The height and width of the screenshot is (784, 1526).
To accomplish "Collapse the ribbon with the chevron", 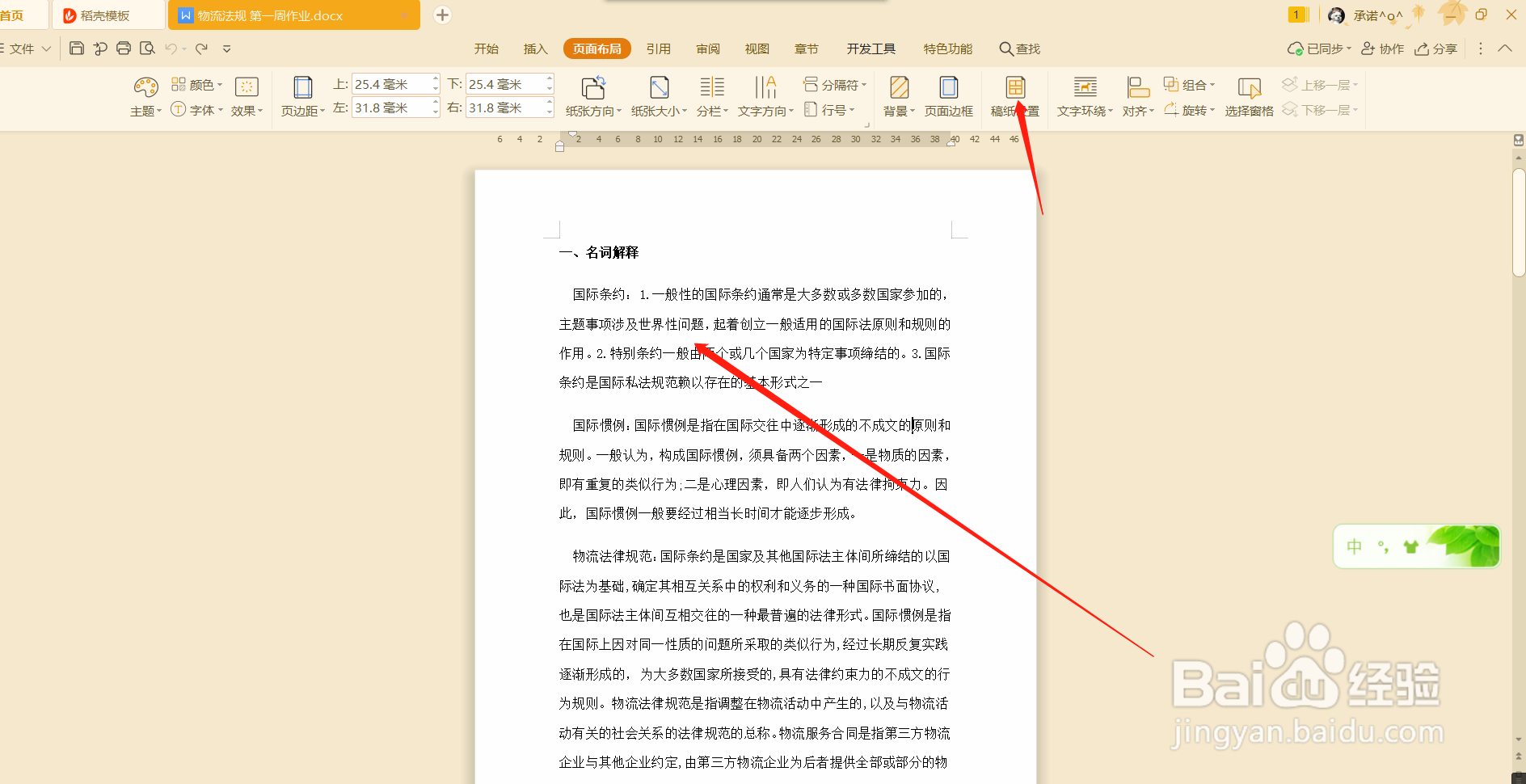I will pos(1505,48).
